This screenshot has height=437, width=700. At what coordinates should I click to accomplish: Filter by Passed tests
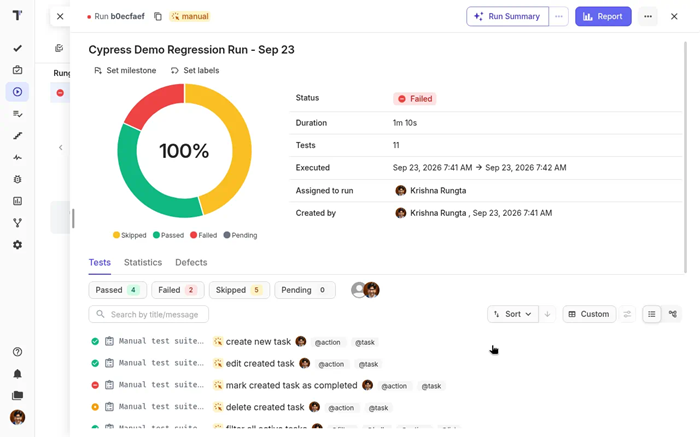[117, 290]
